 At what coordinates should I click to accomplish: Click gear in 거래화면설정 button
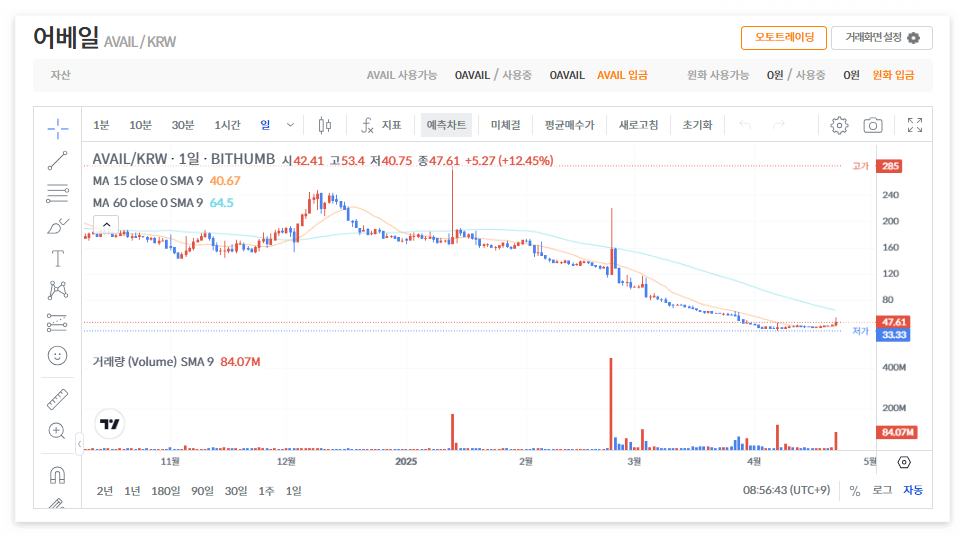pyautogui.click(x=914, y=38)
